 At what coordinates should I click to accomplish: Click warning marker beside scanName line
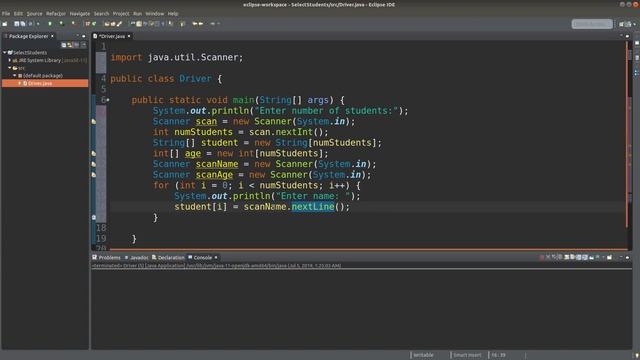pos(94,164)
